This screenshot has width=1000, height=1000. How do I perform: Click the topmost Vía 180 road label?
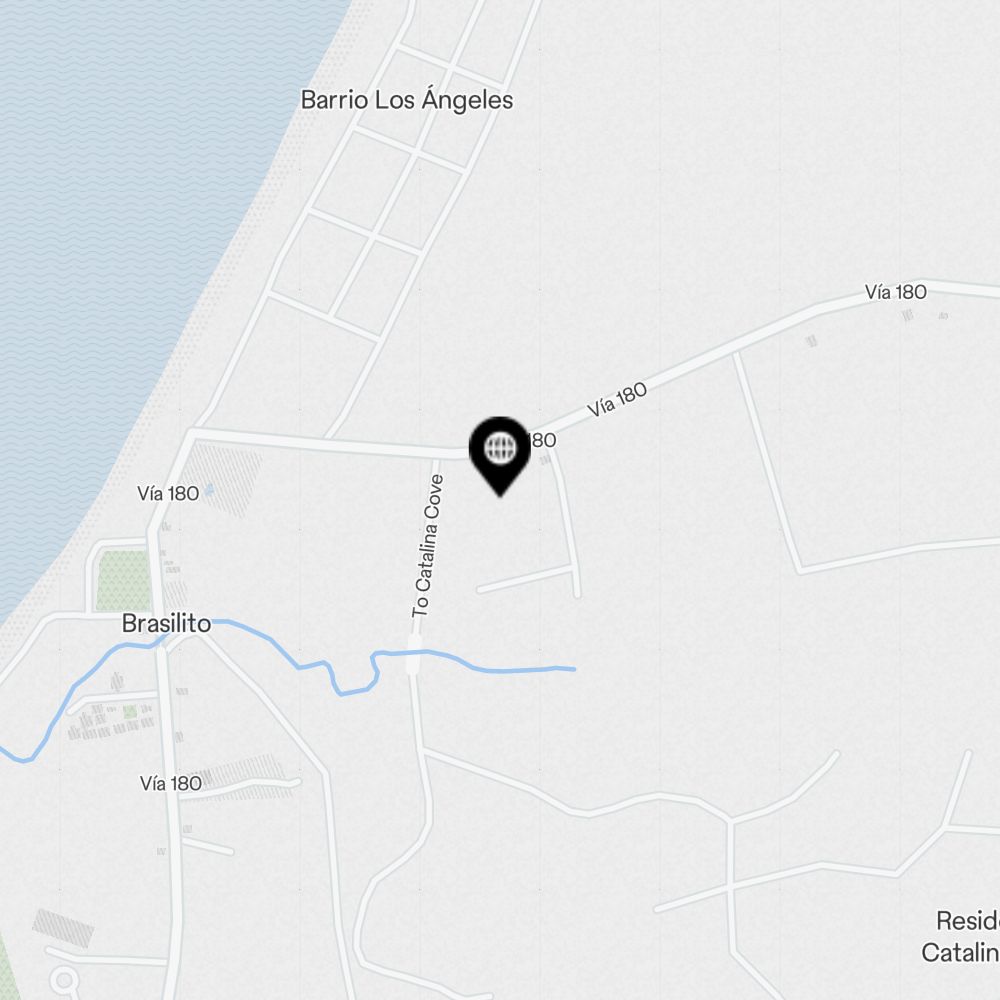point(895,292)
